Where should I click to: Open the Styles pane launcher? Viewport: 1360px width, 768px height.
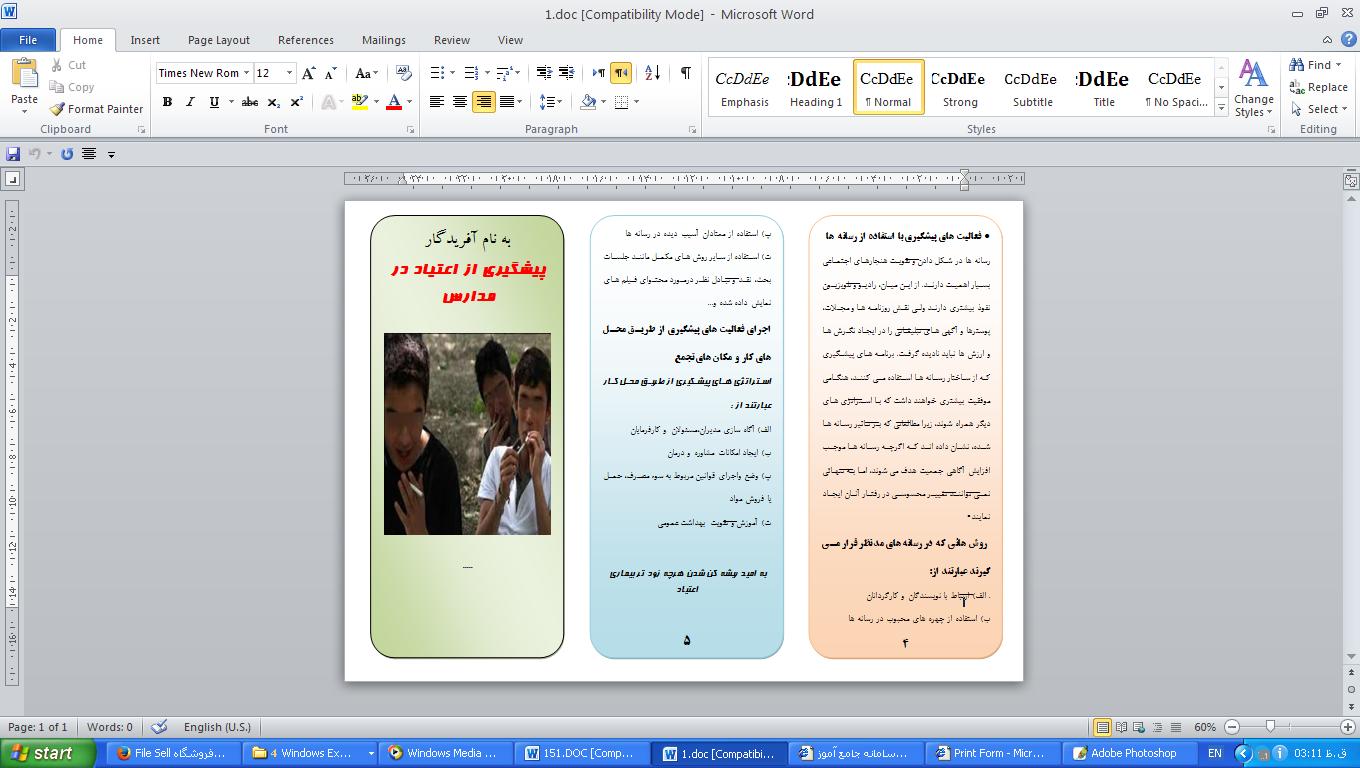1271,130
